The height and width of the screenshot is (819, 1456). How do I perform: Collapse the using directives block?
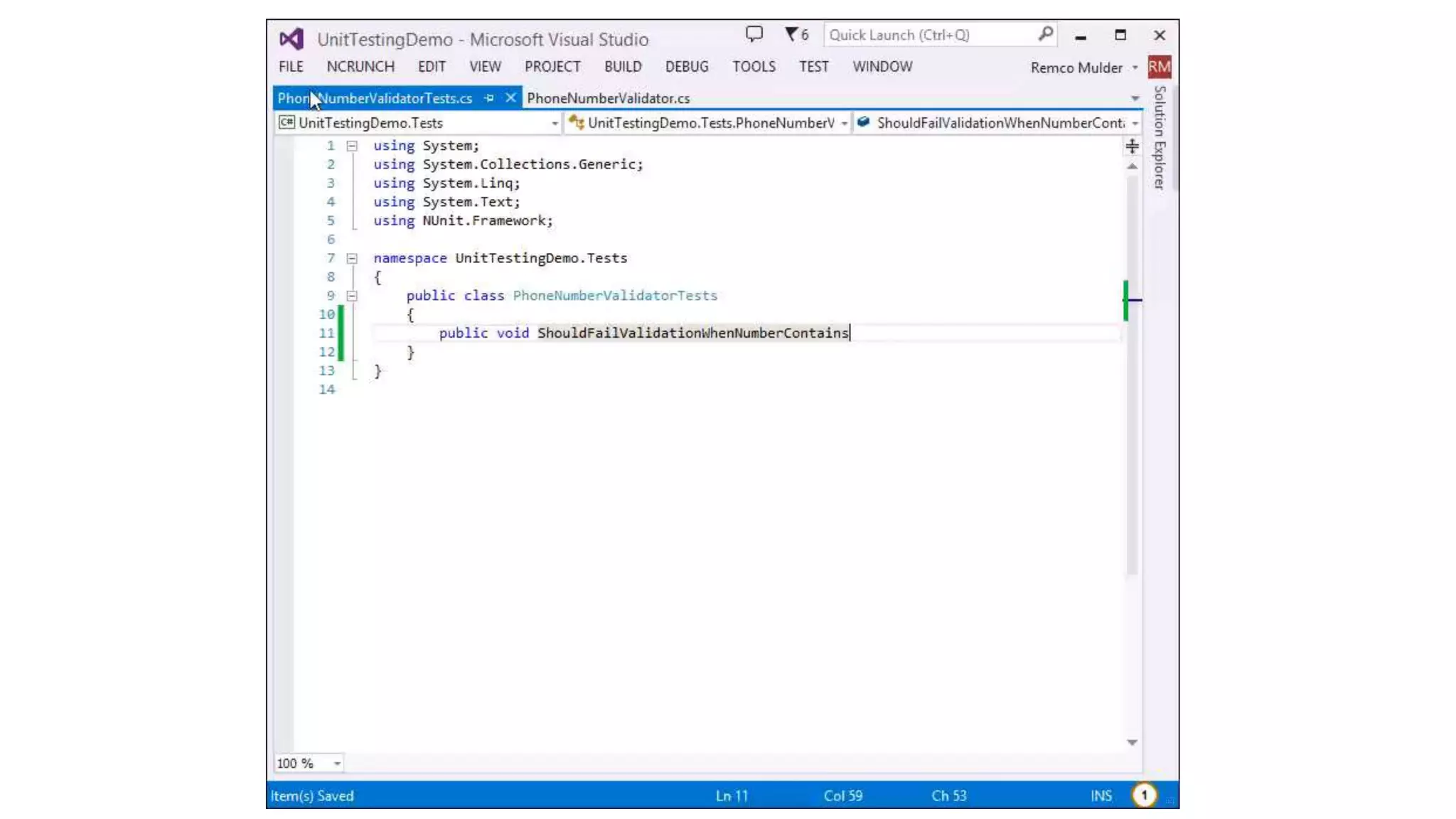point(352,146)
